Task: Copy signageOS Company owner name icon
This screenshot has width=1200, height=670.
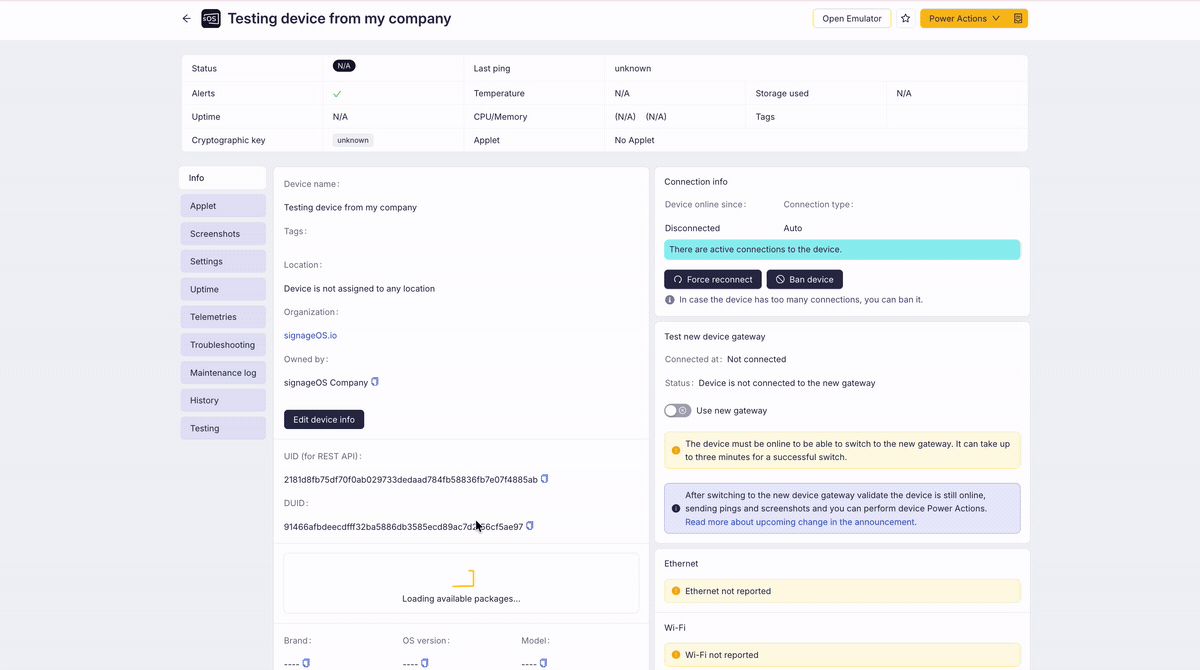Action: [x=375, y=382]
